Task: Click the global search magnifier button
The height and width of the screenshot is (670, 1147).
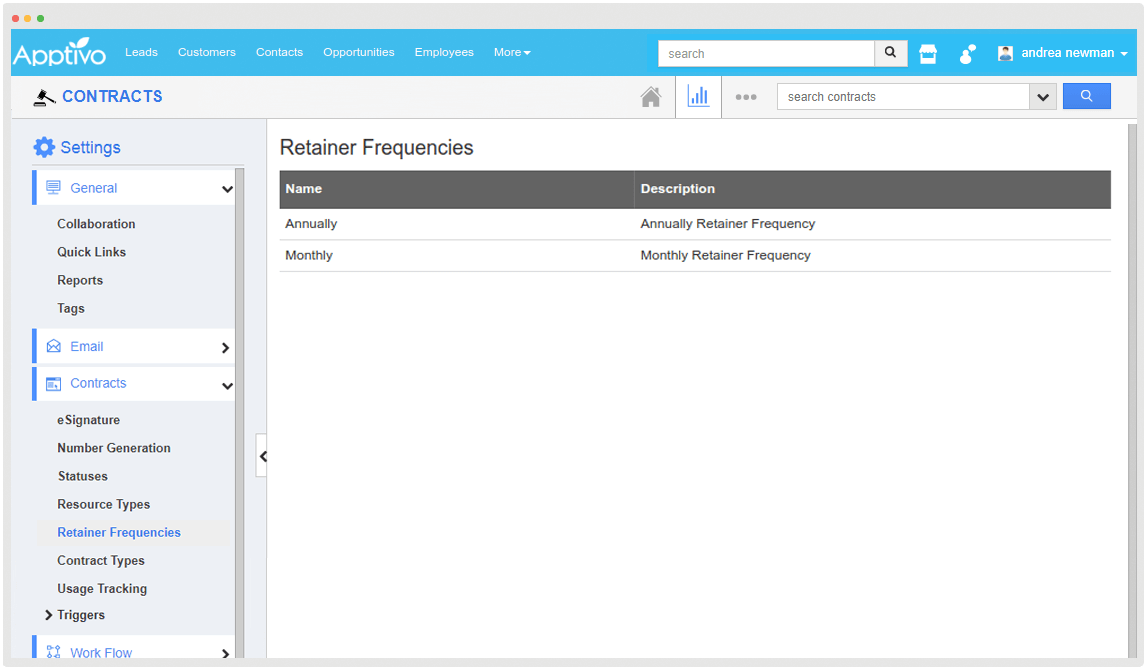Action: tap(890, 53)
